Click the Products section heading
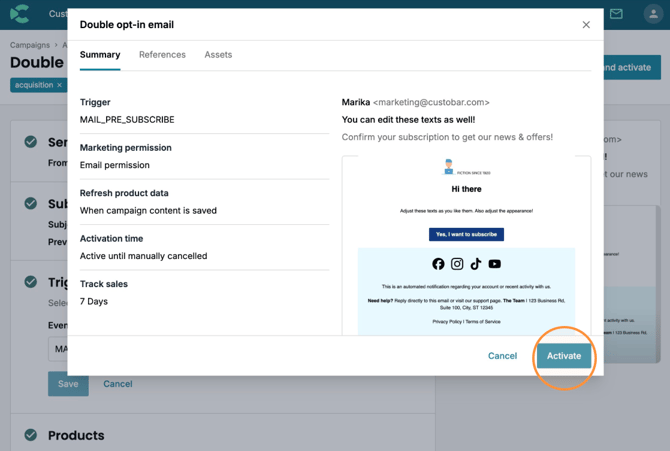670x451 pixels. click(x=76, y=435)
